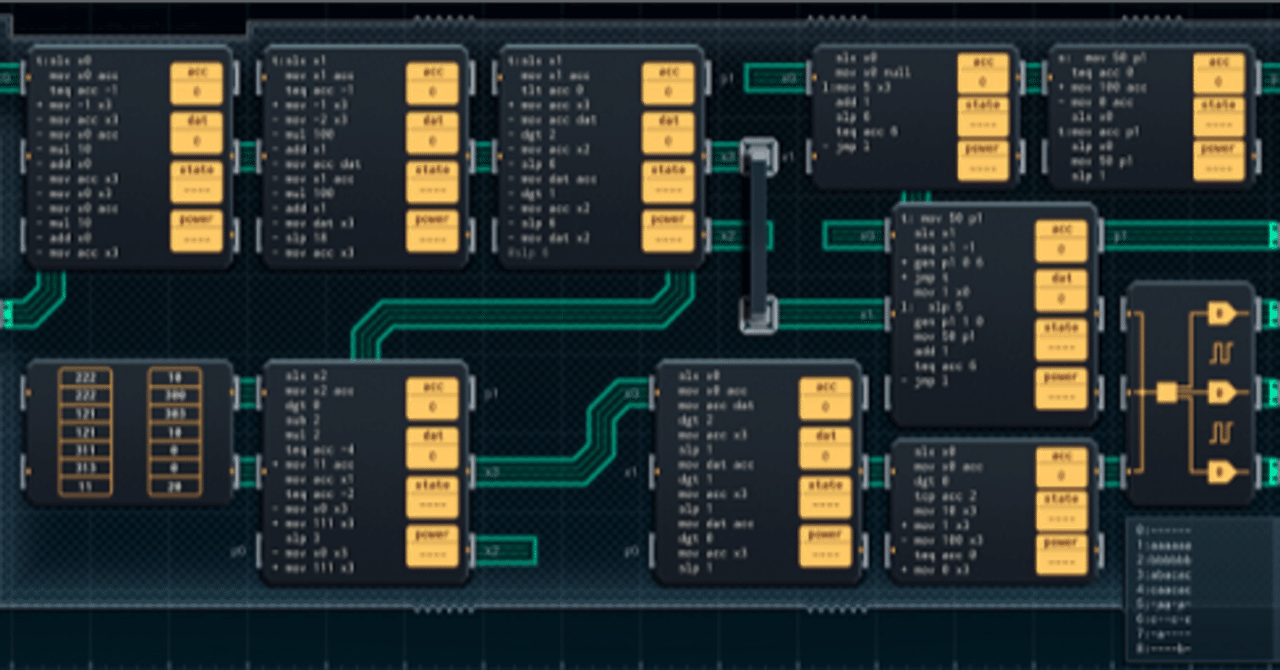Click the vertical bridge connector in the board center
Screen dimensions: 1280x670
tap(758, 235)
